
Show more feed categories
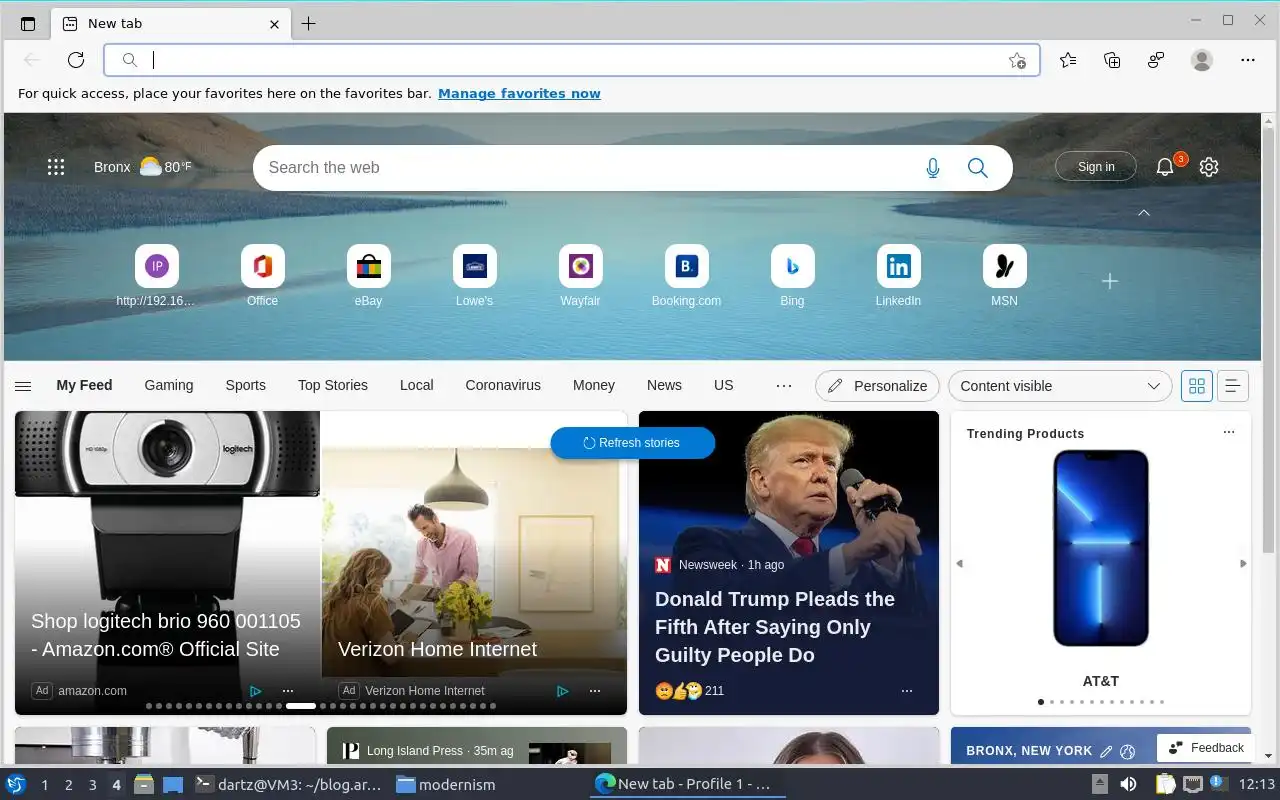tap(784, 385)
